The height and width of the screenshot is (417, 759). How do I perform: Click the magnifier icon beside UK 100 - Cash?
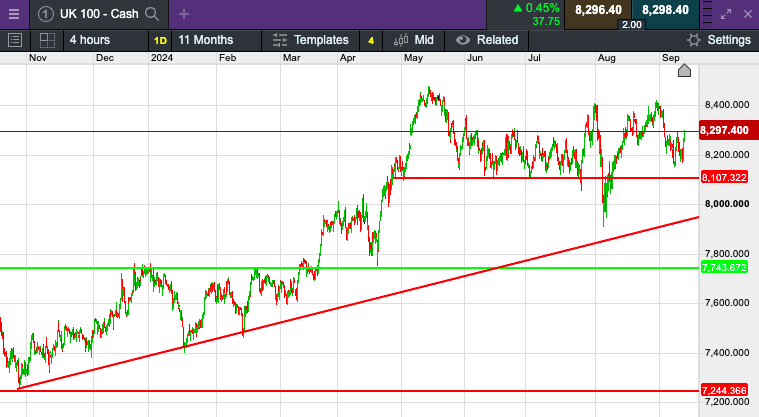152,14
